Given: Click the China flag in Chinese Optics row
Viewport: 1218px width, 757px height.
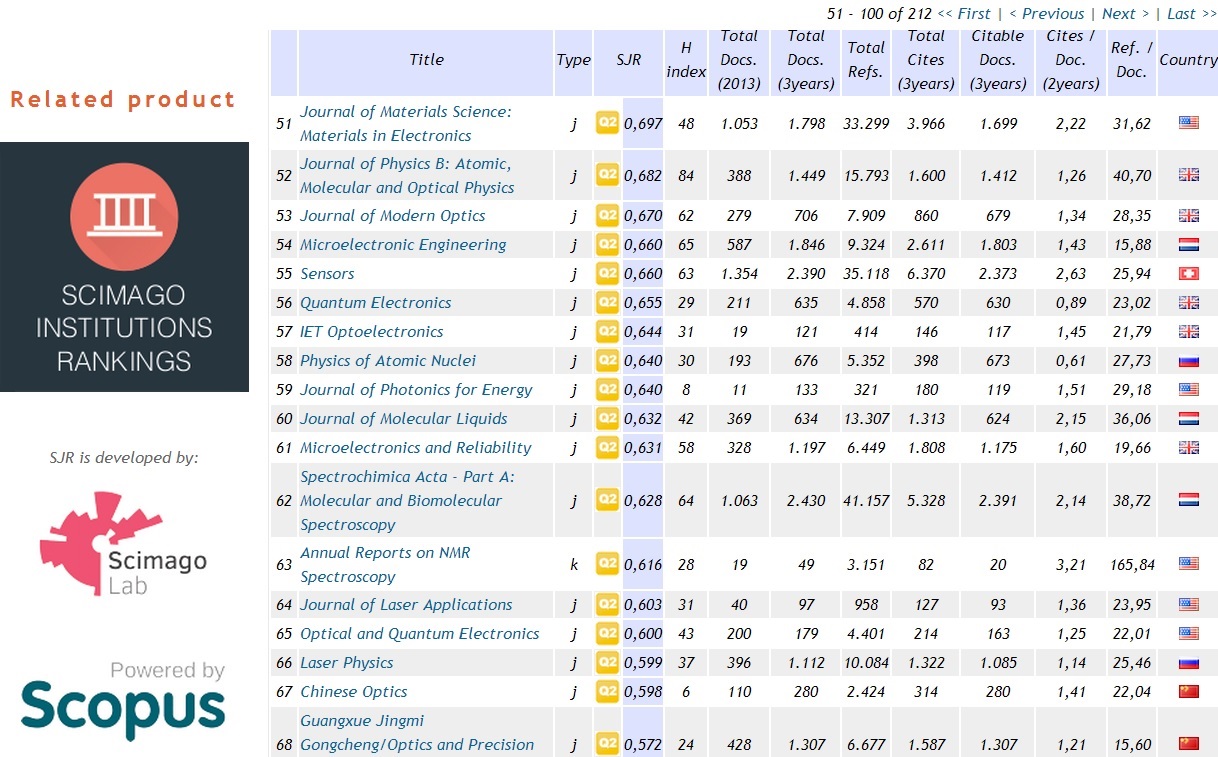Looking at the screenshot, I should click(1188, 691).
